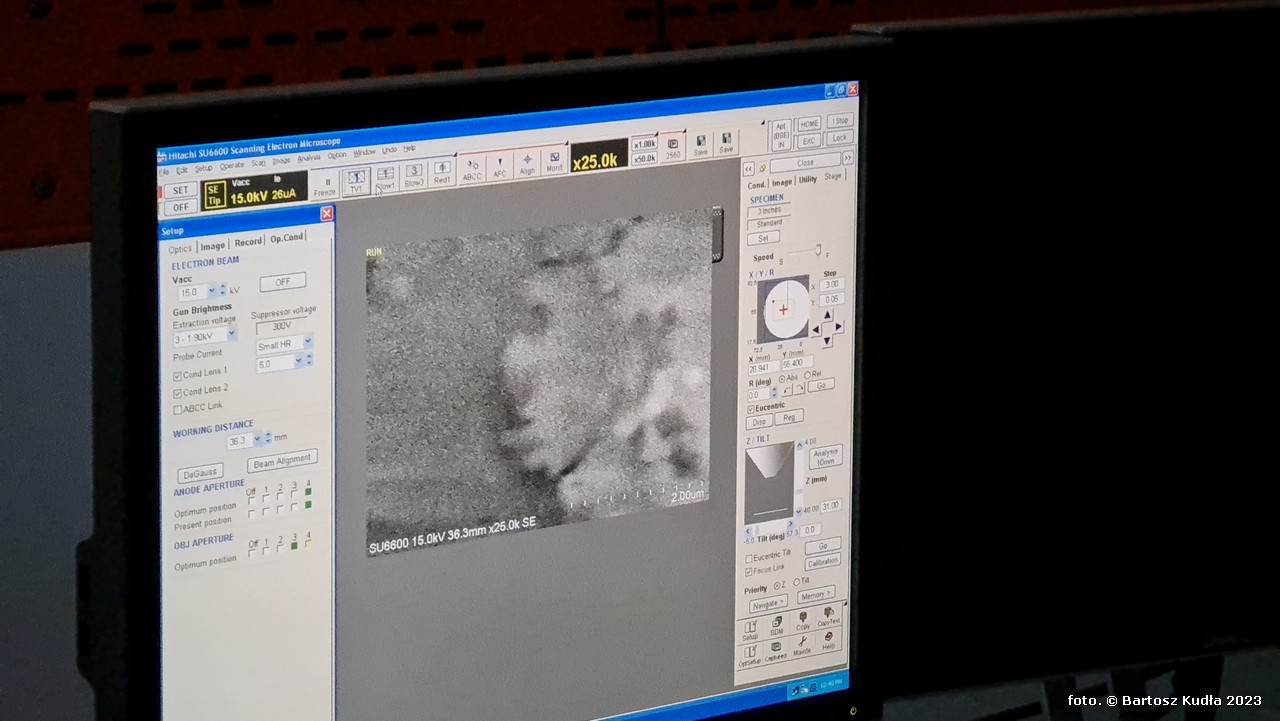The image size is (1280, 721).
Task: Open the Scan menu
Action: tap(258, 162)
